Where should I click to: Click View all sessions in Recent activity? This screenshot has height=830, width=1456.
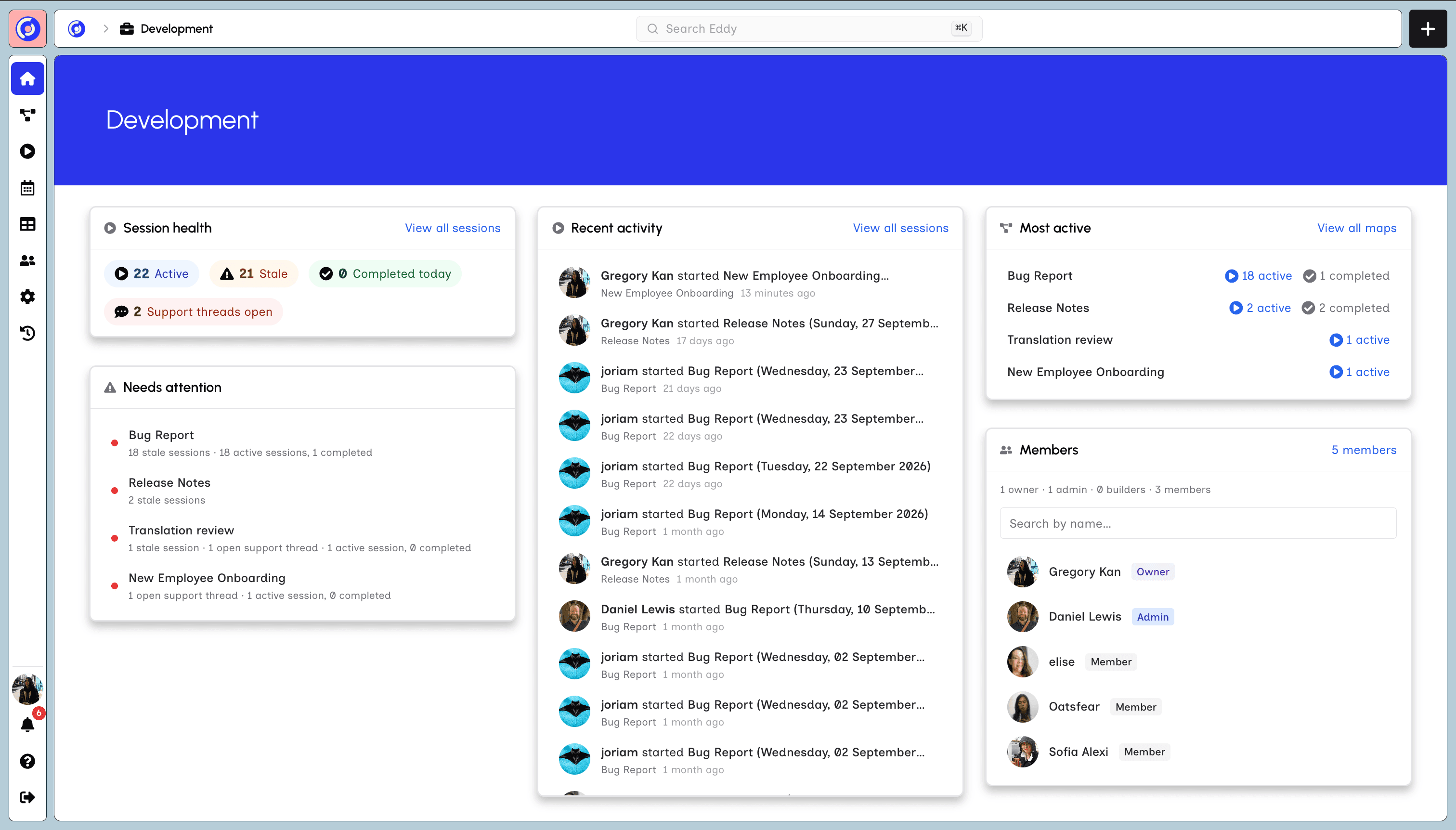[x=901, y=228]
